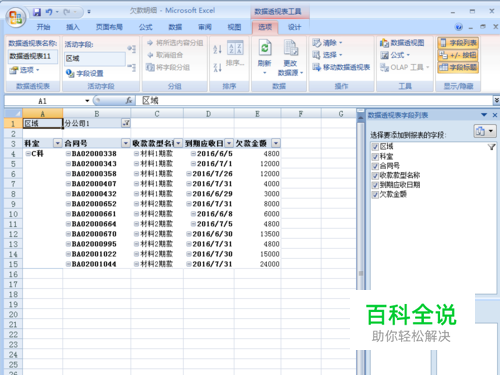500x375 pixels.
Task: Open the Name Box dropdown arrow
Action: tap(87, 101)
